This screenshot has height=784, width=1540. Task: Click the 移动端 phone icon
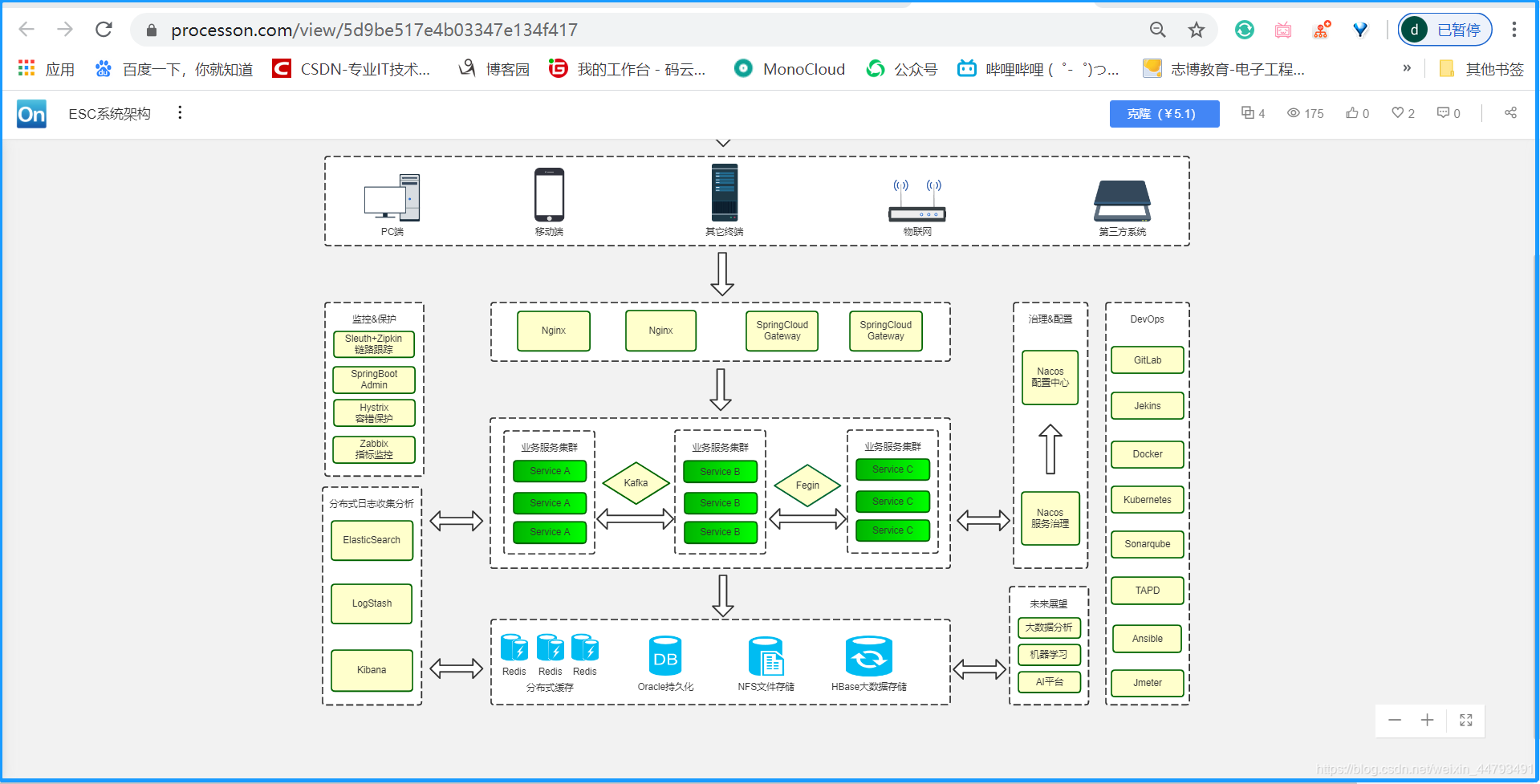click(550, 194)
